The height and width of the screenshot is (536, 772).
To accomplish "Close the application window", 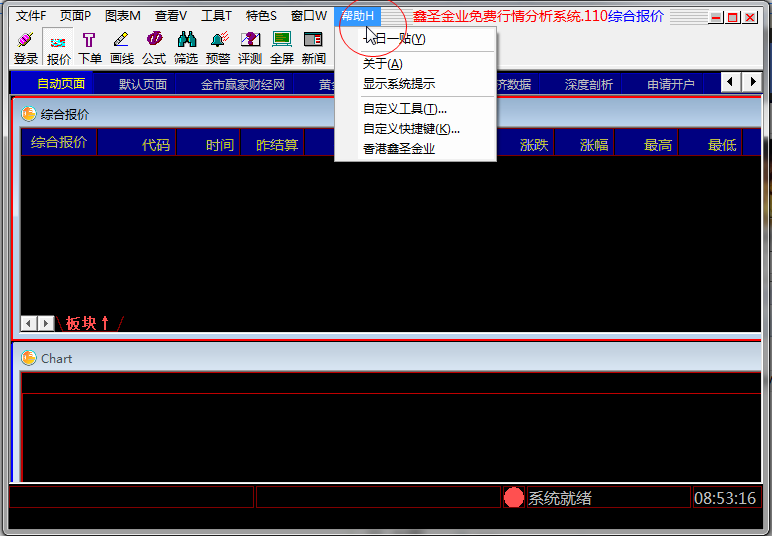I will click(x=750, y=18).
